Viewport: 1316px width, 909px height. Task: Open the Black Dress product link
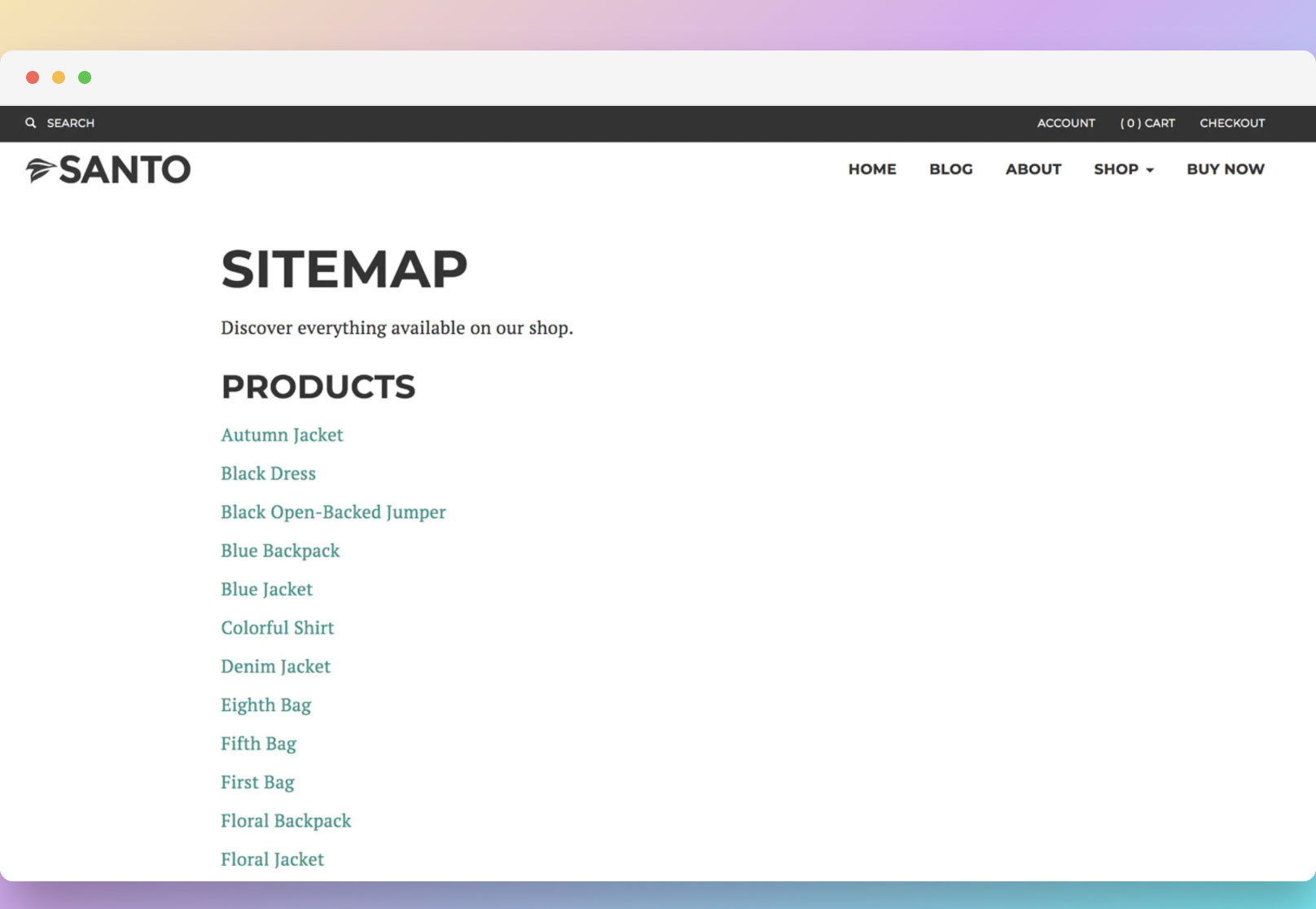268,473
